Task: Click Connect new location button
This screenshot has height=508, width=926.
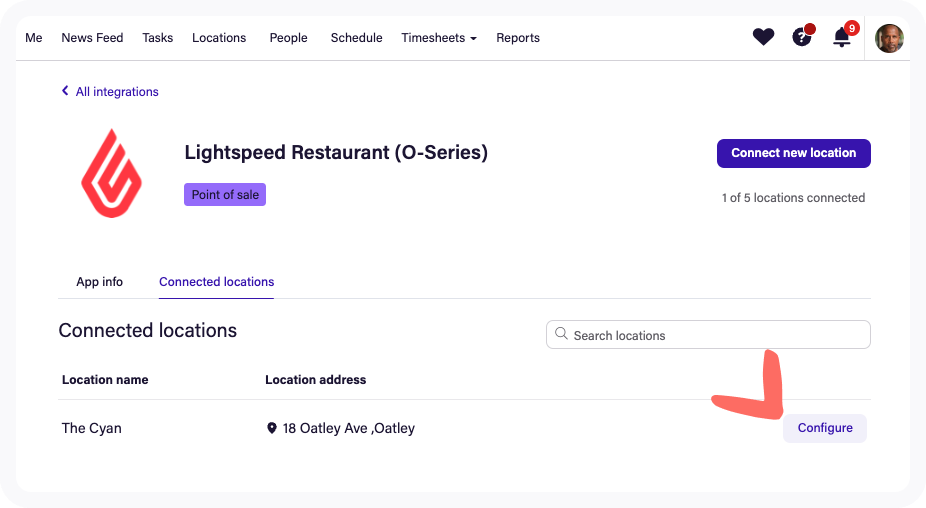Action: tap(794, 153)
